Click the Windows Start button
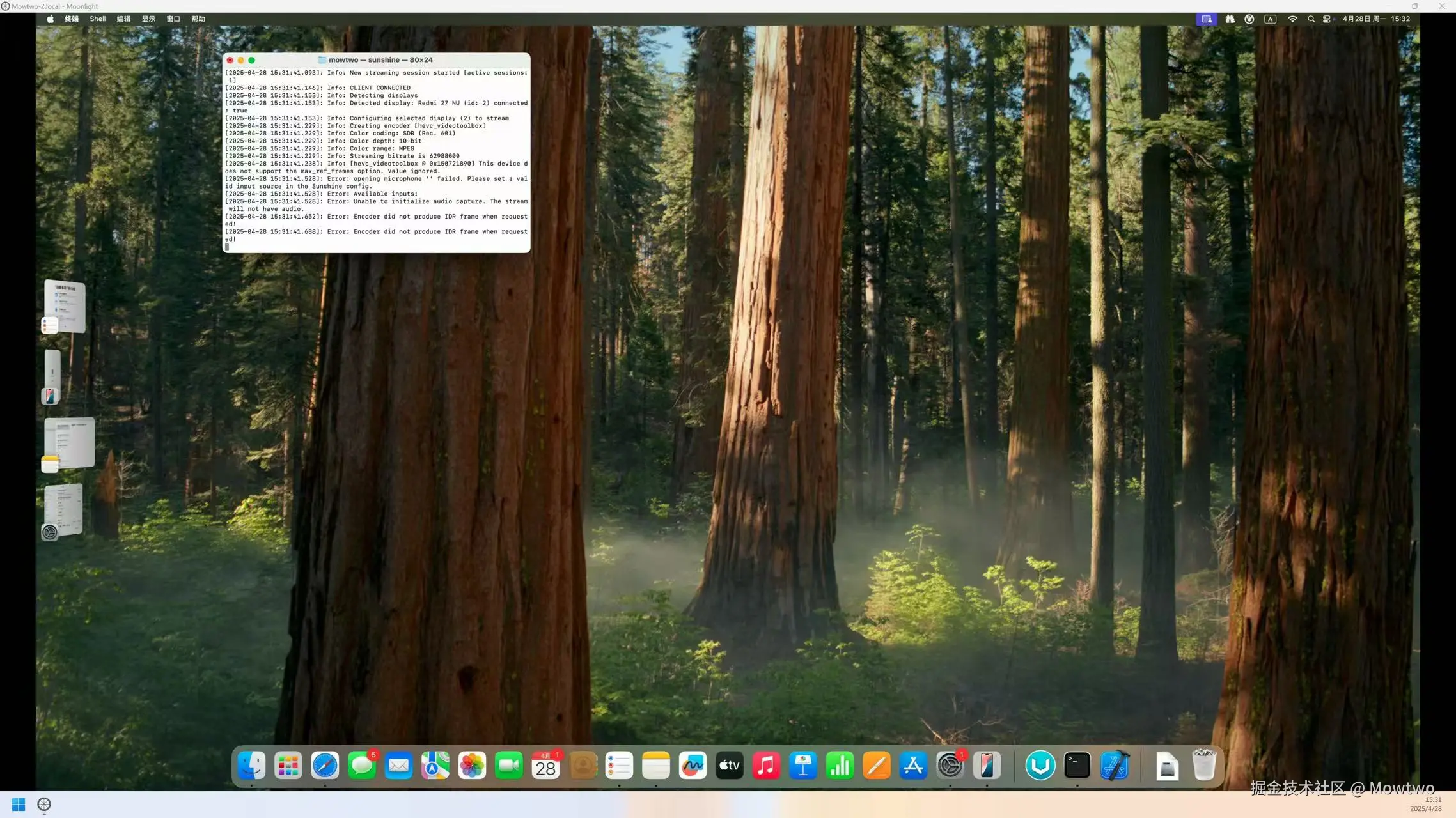This screenshot has height=818, width=1456. pos(19,805)
